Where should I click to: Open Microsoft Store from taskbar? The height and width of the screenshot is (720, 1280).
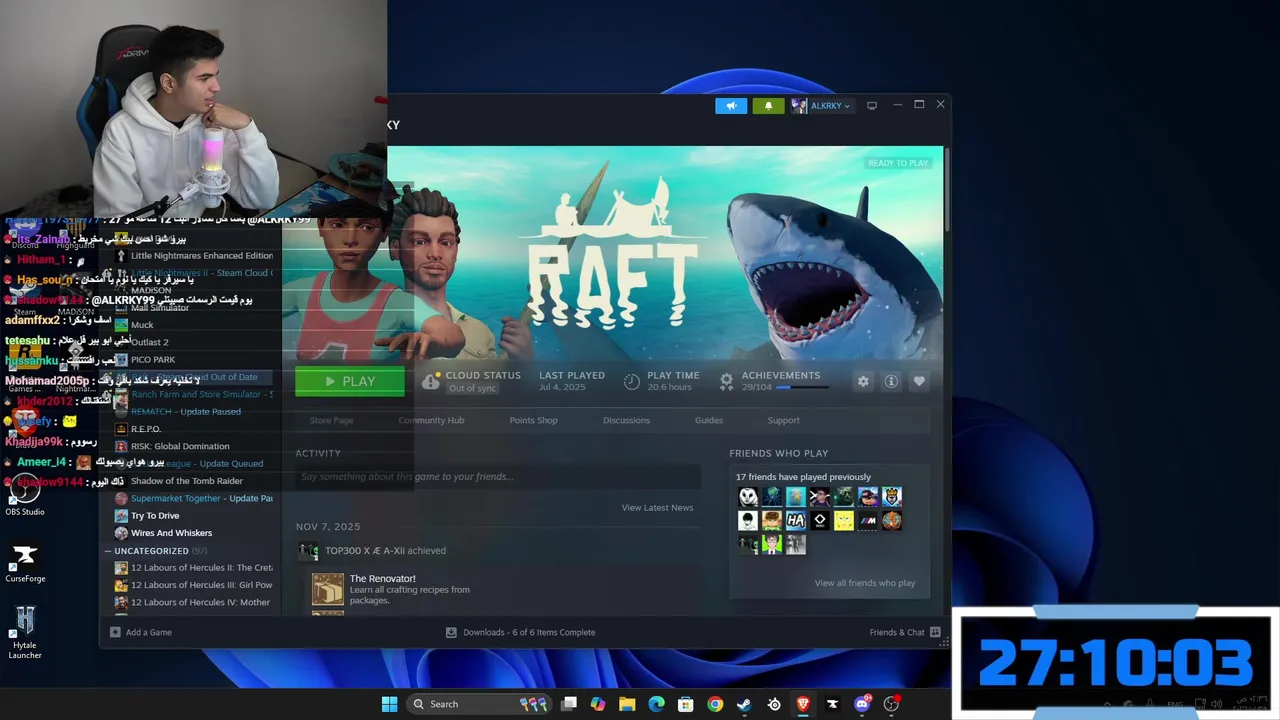pos(686,704)
